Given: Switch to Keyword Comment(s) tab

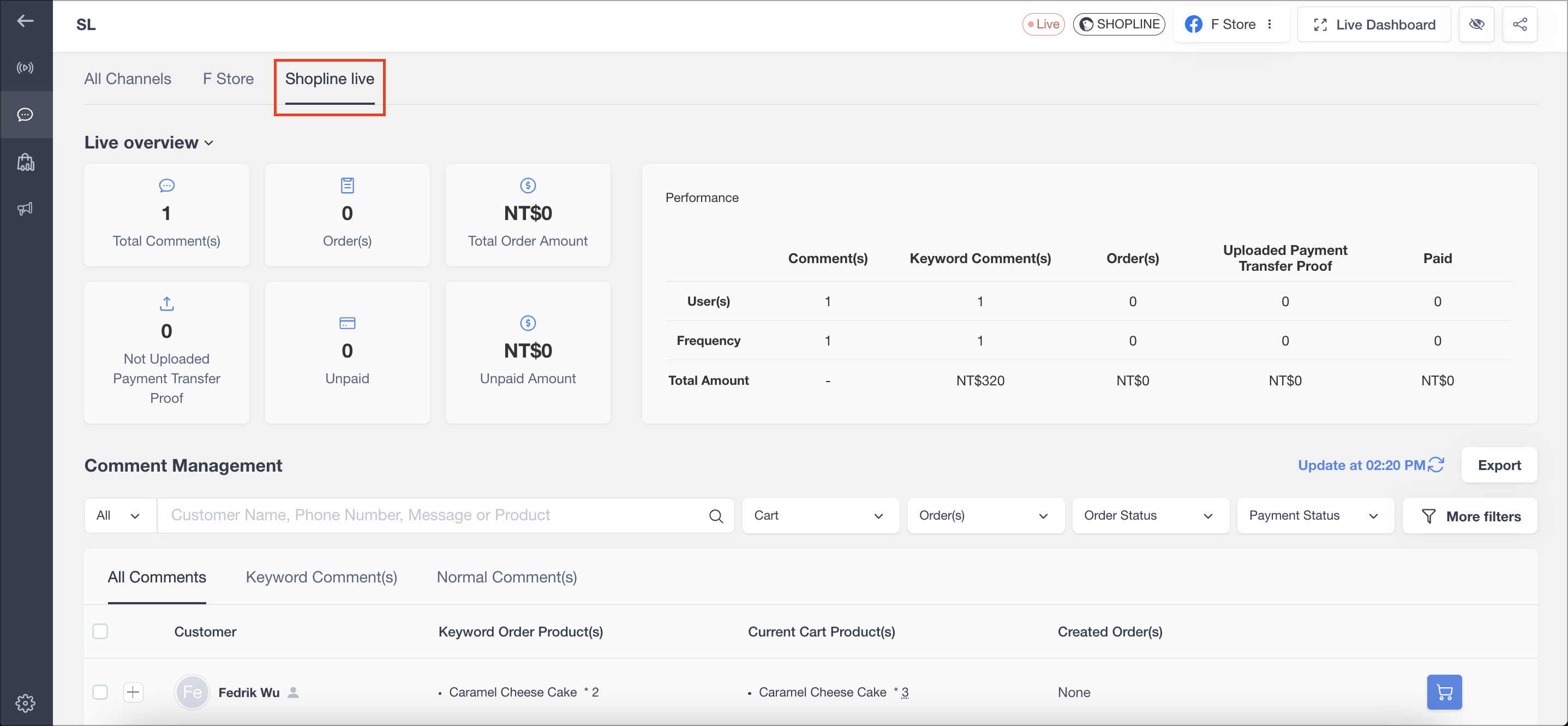Looking at the screenshot, I should [321, 578].
